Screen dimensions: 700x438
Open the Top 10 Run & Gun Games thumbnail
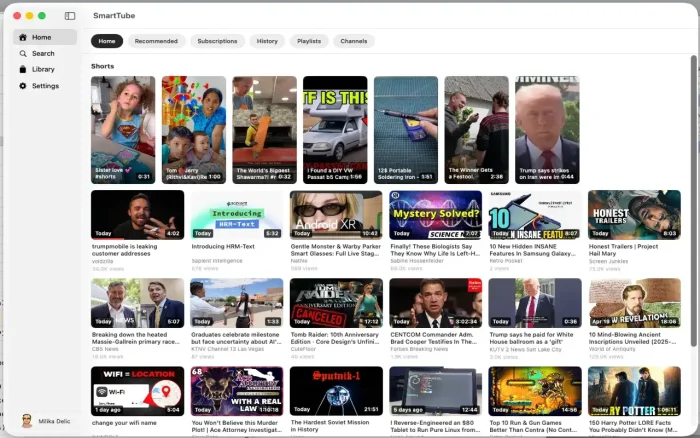click(x=535, y=391)
